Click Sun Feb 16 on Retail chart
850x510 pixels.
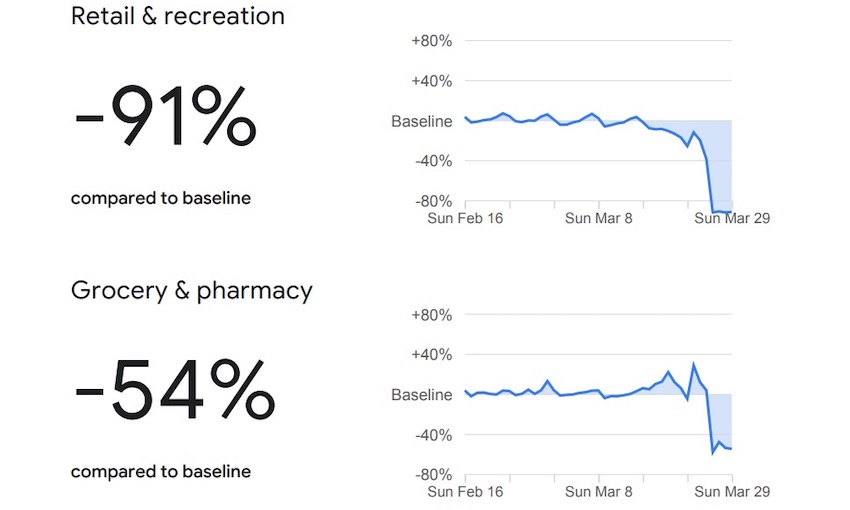click(x=465, y=218)
